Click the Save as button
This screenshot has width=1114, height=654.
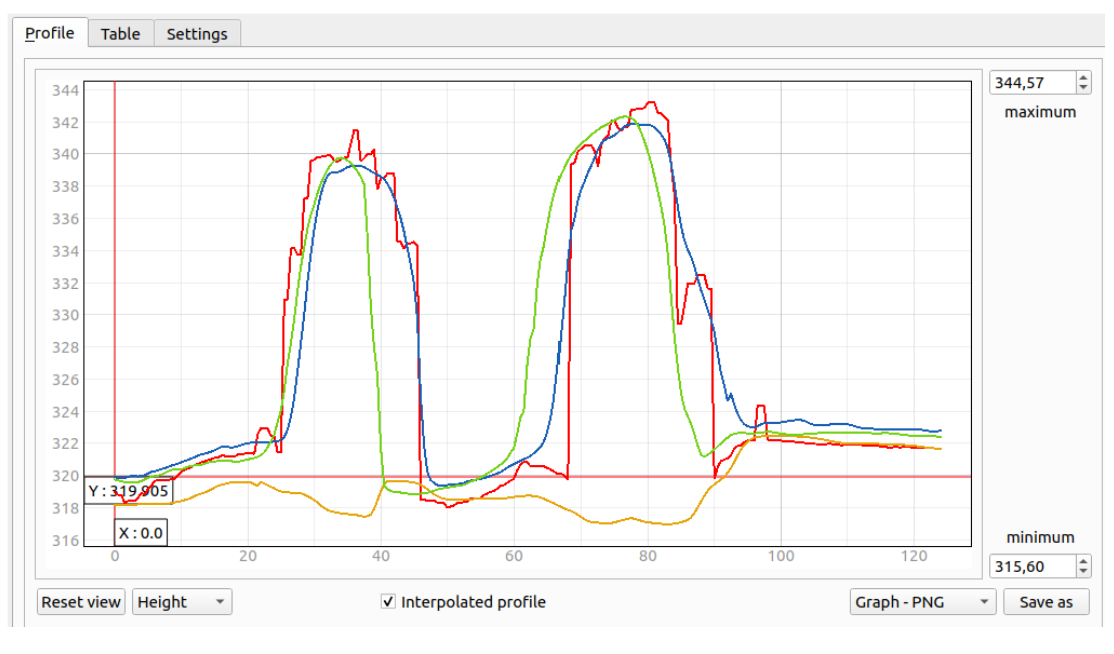tap(1046, 602)
